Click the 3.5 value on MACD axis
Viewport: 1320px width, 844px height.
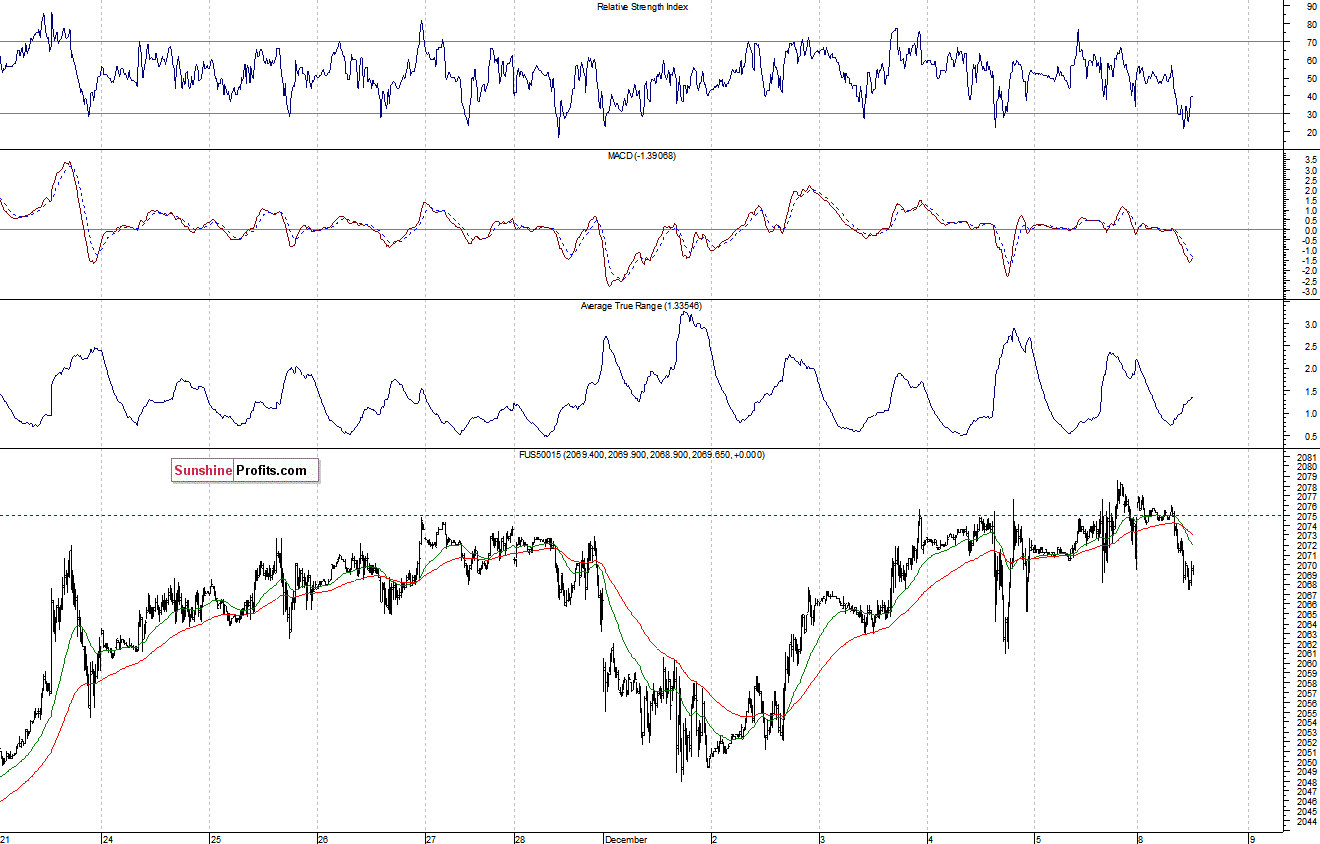[x=1311, y=159]
